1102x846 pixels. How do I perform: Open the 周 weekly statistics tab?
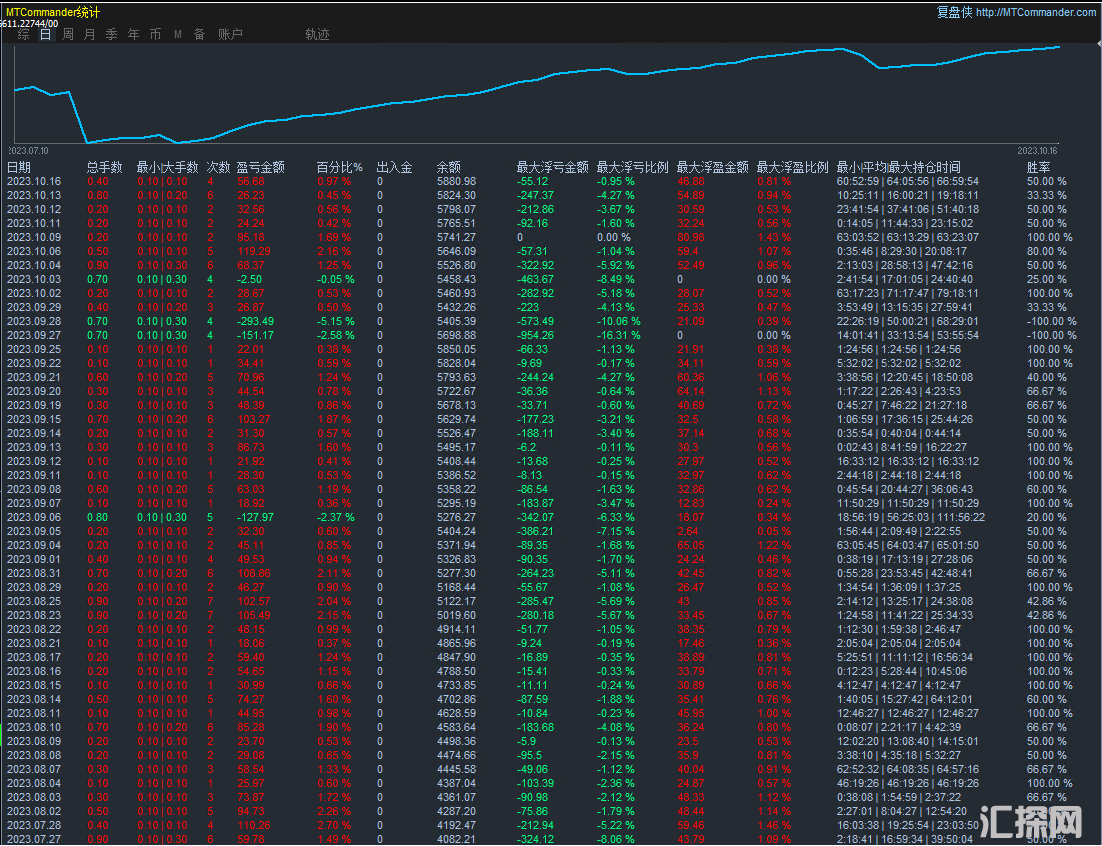pyautogui.click(x=67, y=34)
